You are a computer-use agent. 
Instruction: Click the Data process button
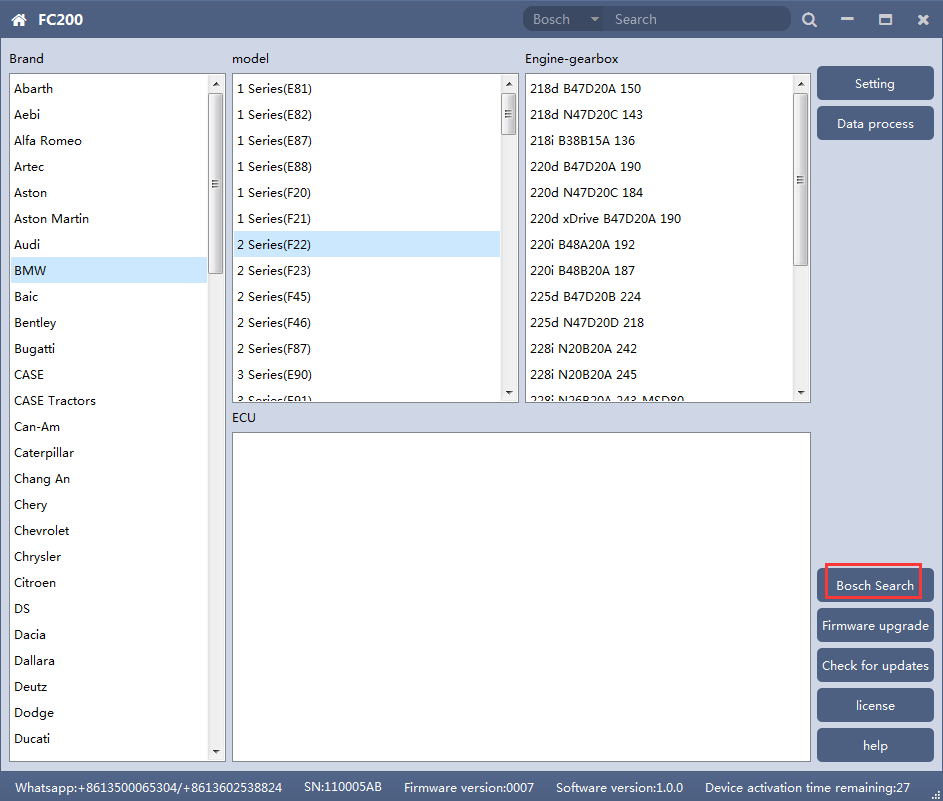(x=875, y=123)
